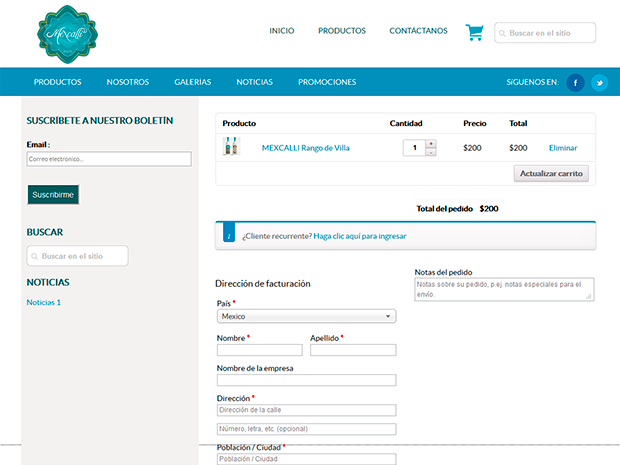Focus the Población / Ciudad field

(x=306, y=459)
